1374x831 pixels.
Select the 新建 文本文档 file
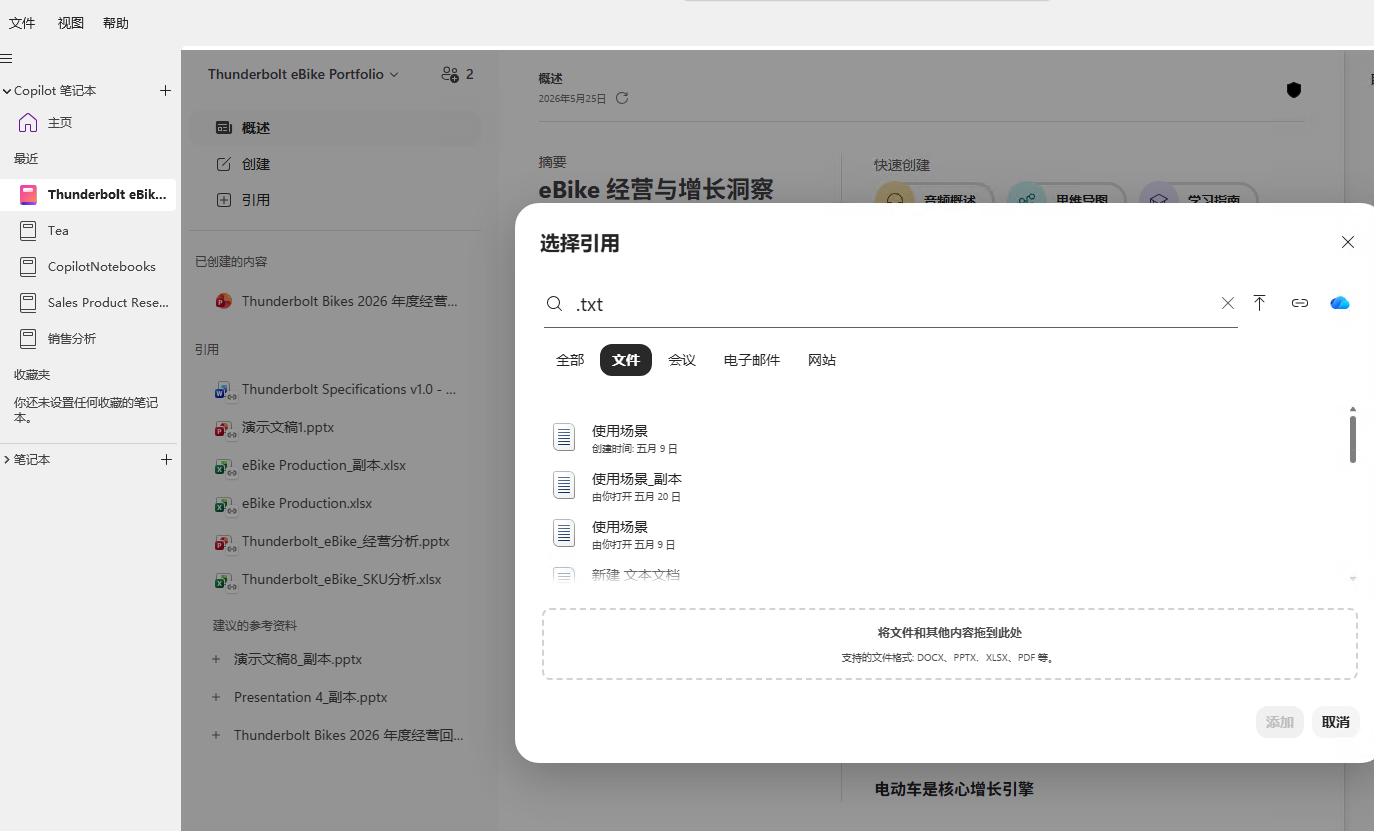(x=945, y=575)
